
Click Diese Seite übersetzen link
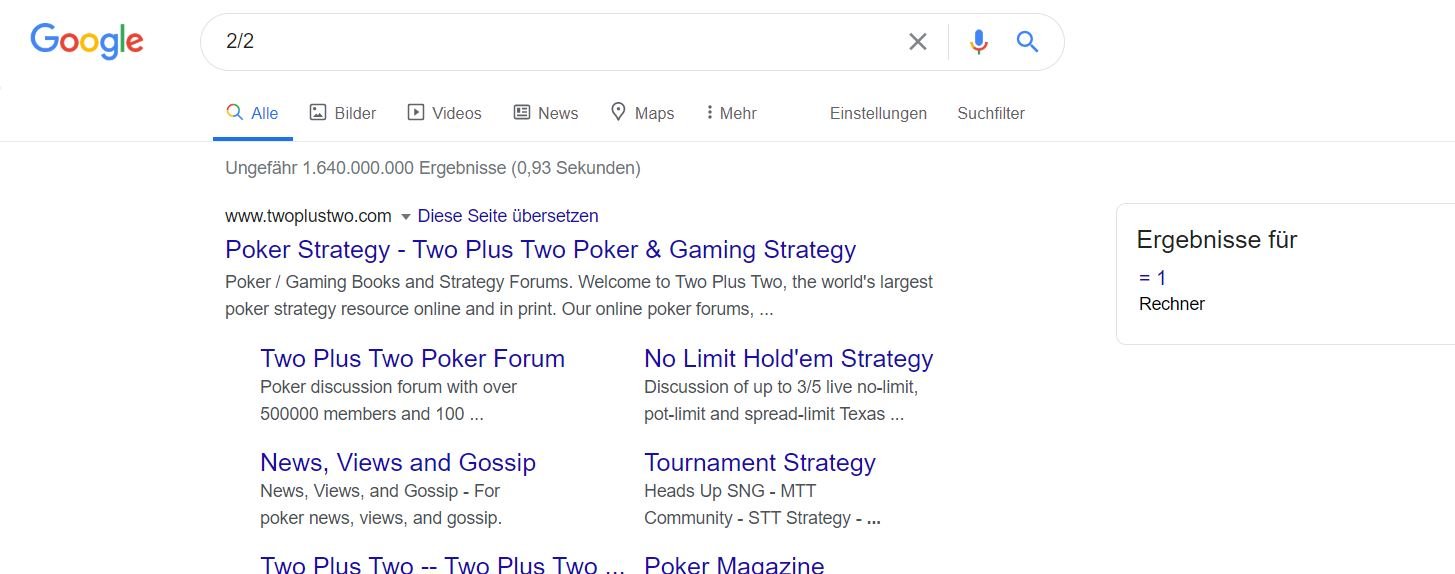(x=508, y=216)
